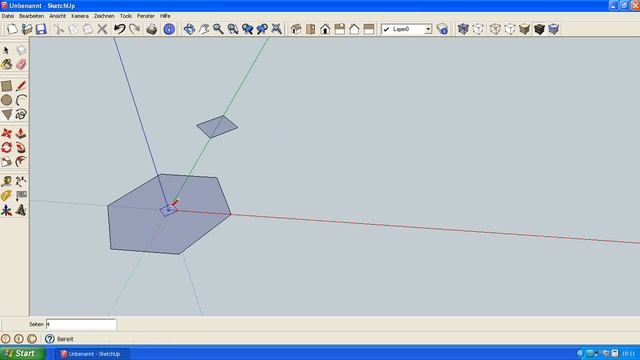
Task: Activate the Line pencil tool
Action: (21, 86)
